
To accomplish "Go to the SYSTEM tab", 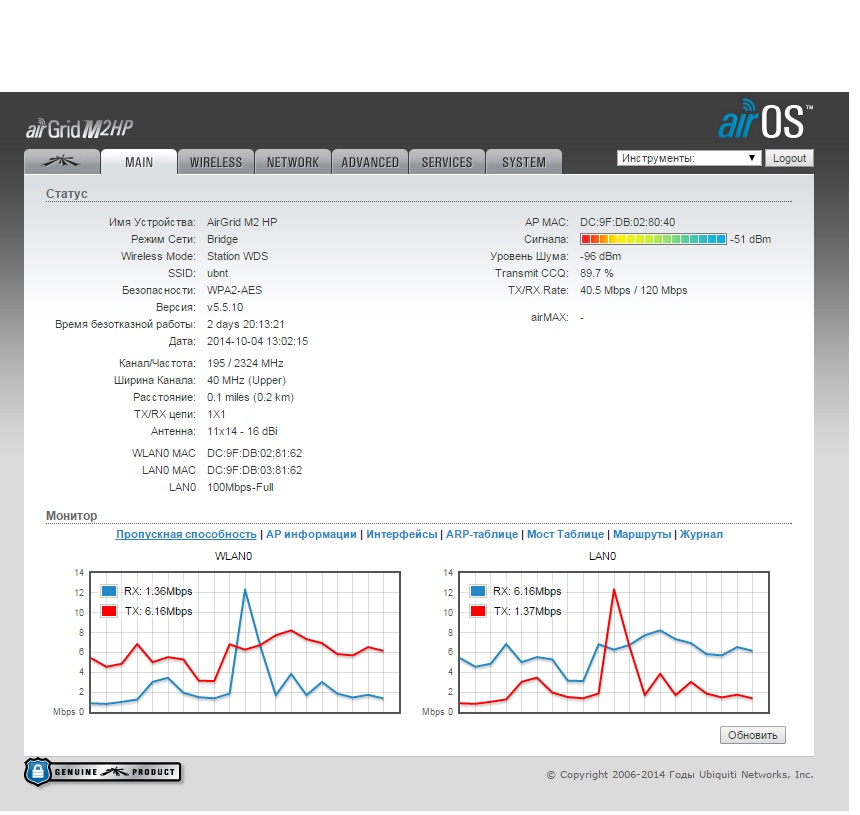I will coord(524,162).
